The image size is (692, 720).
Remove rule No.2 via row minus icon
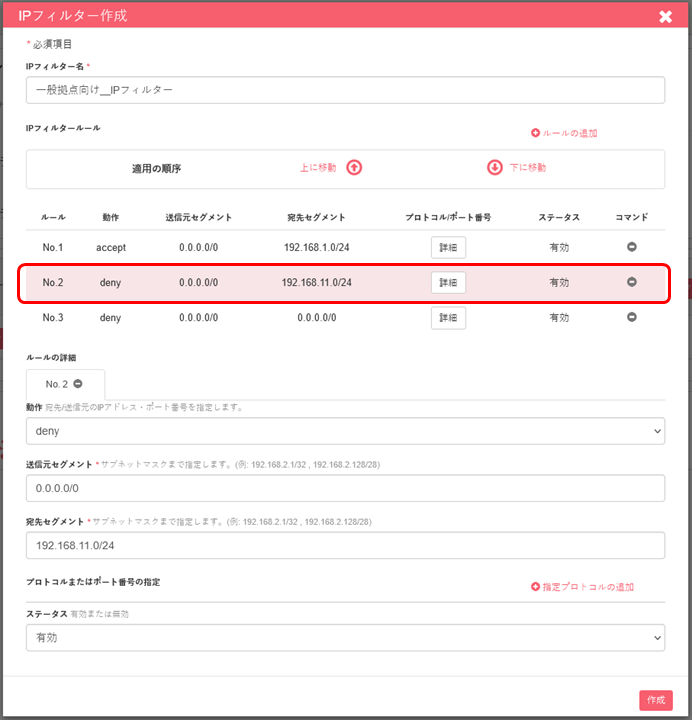632,282
